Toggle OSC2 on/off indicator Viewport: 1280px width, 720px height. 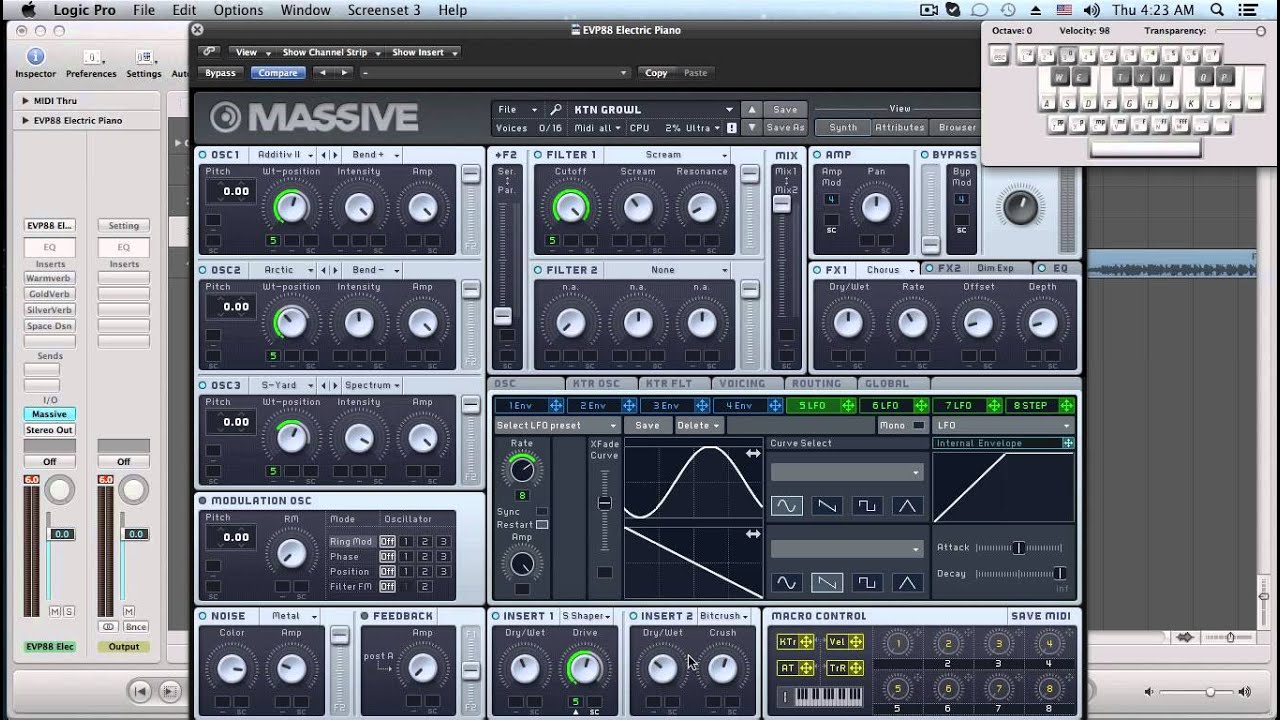point(203,270)
